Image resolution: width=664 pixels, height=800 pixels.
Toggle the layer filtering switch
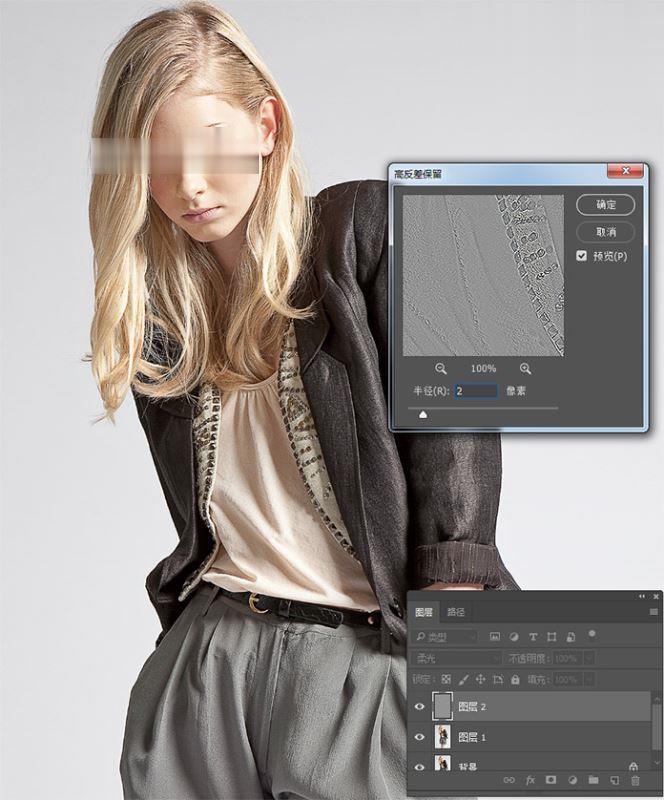coord(592,634)
